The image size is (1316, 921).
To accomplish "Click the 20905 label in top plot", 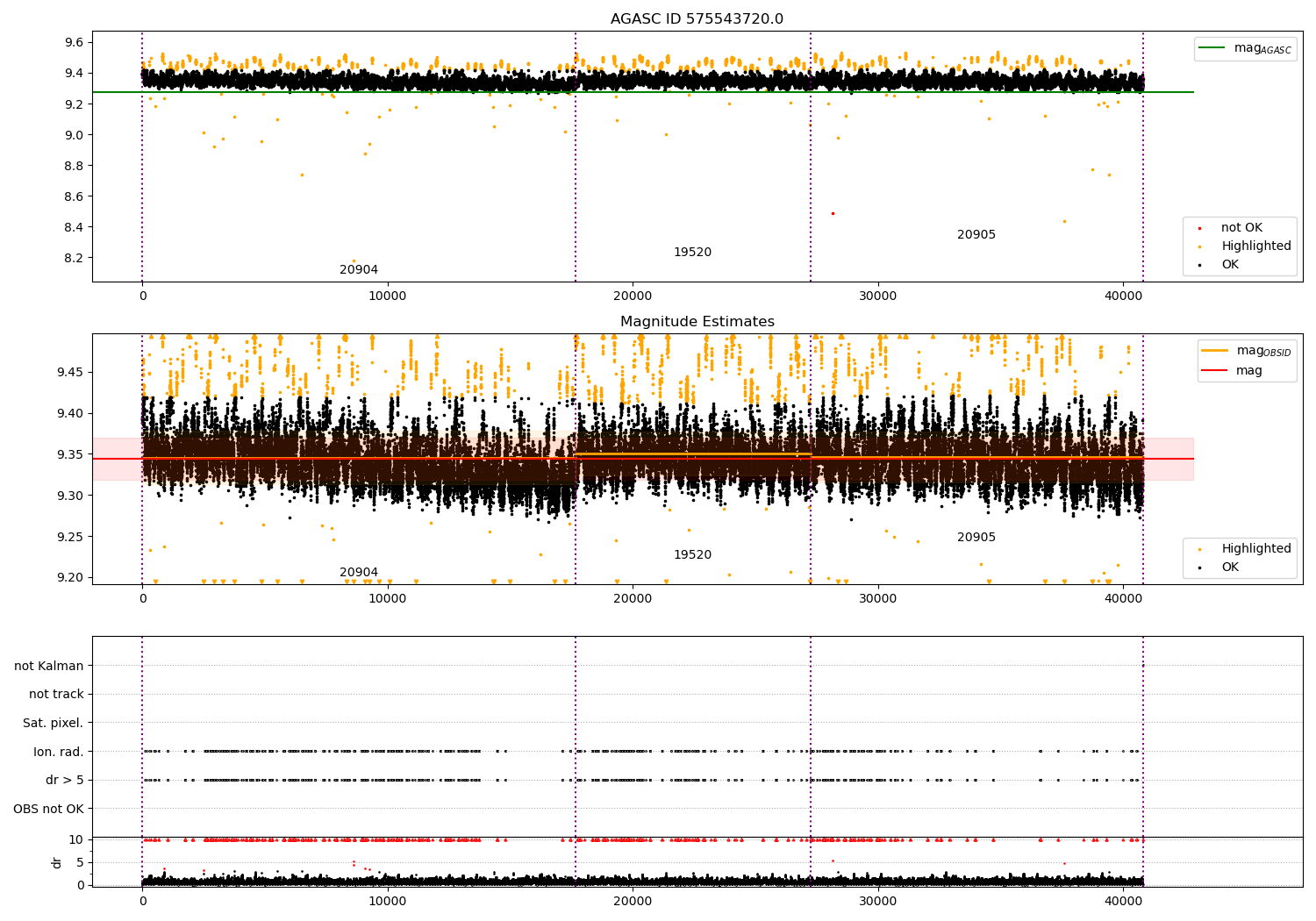I will (x=976, y=235).
